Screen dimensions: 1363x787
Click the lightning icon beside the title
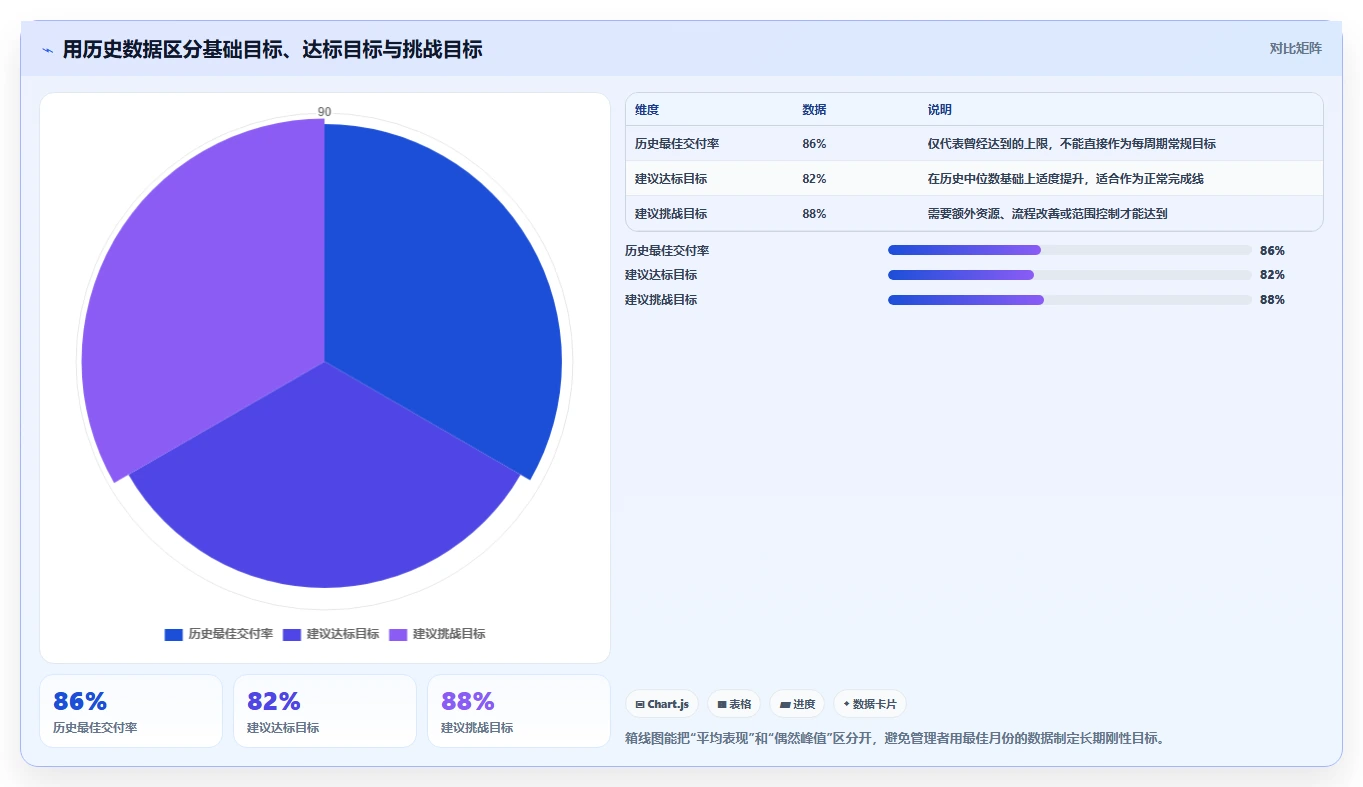click(47, 49)
